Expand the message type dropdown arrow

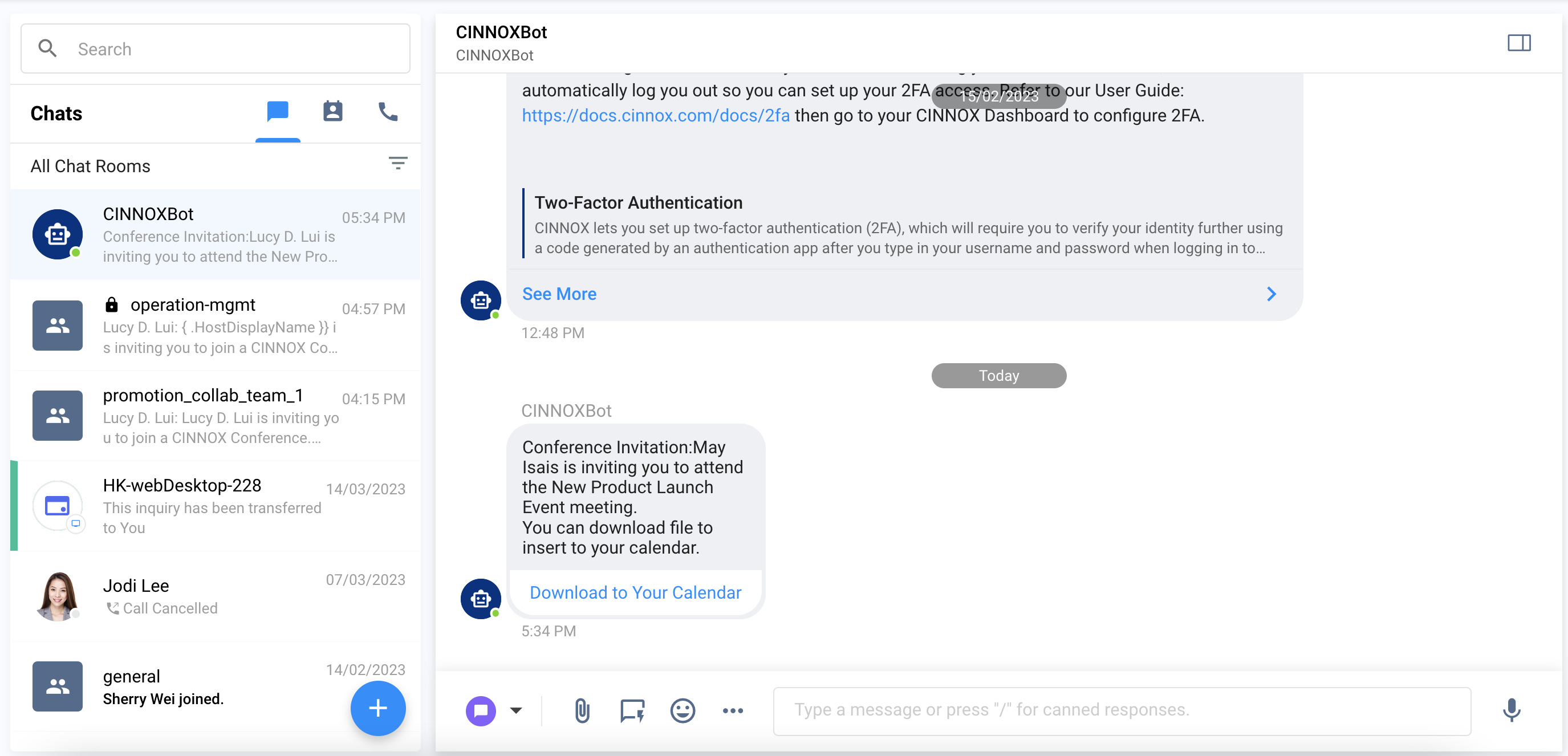tap(516, 710)
